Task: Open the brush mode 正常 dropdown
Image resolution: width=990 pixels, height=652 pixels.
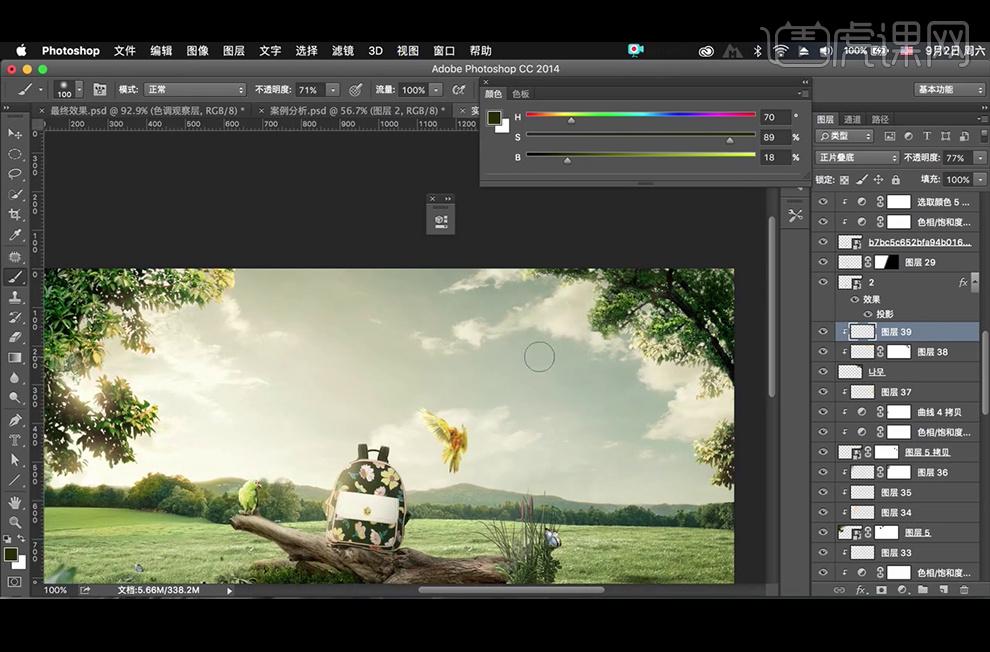Action: tap(194, 90)
